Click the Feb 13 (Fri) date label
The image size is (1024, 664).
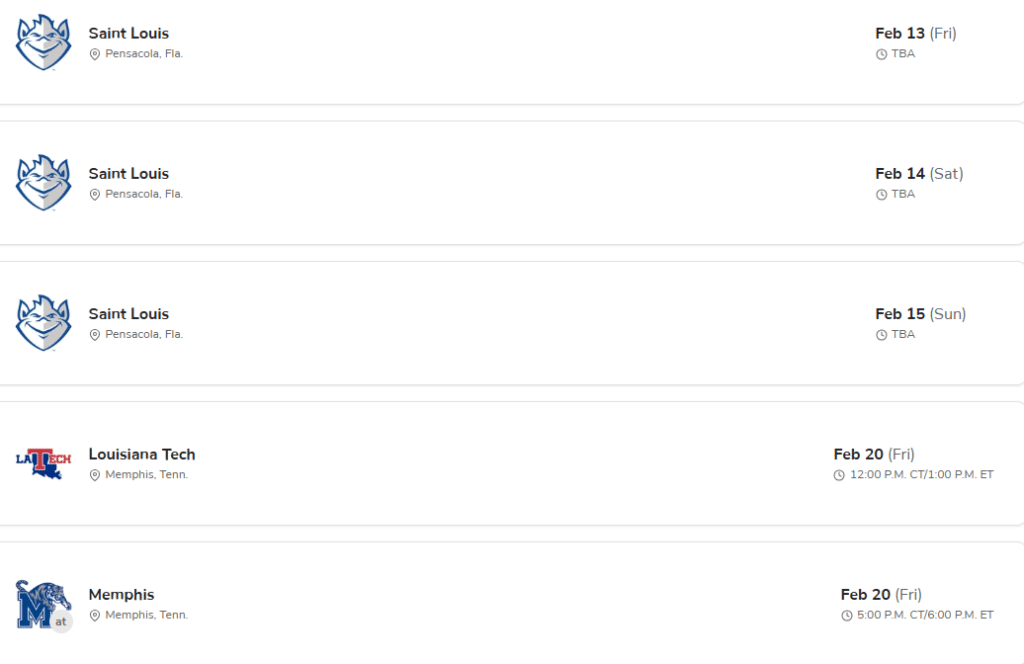915,33
